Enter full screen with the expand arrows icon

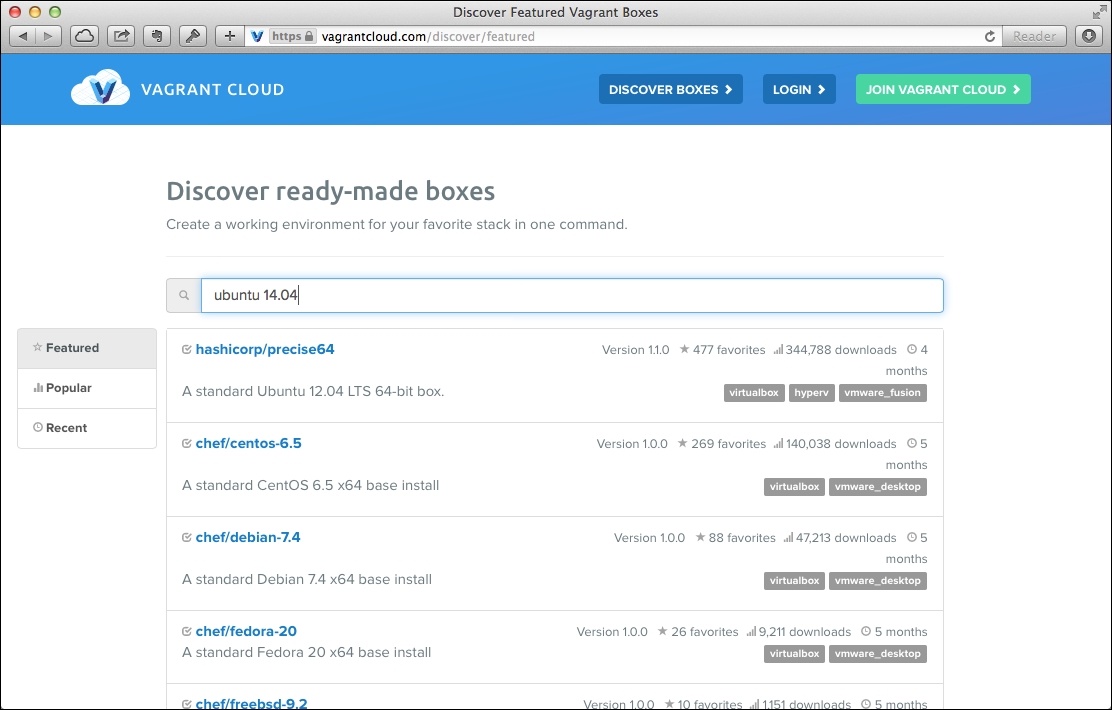(x=1099, y=12)
